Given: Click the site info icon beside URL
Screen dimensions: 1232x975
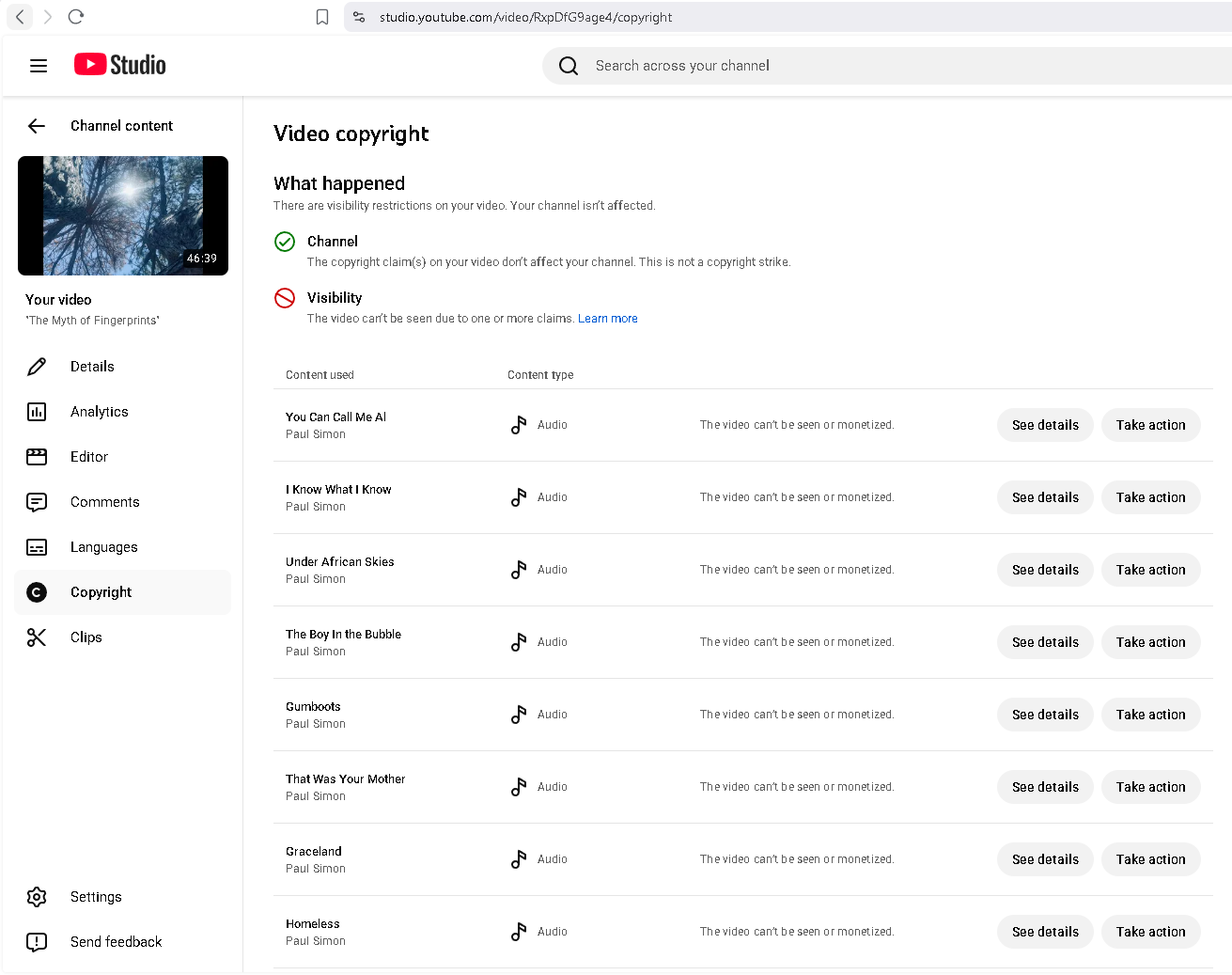Looking at the screenshot, I should 359,17.
